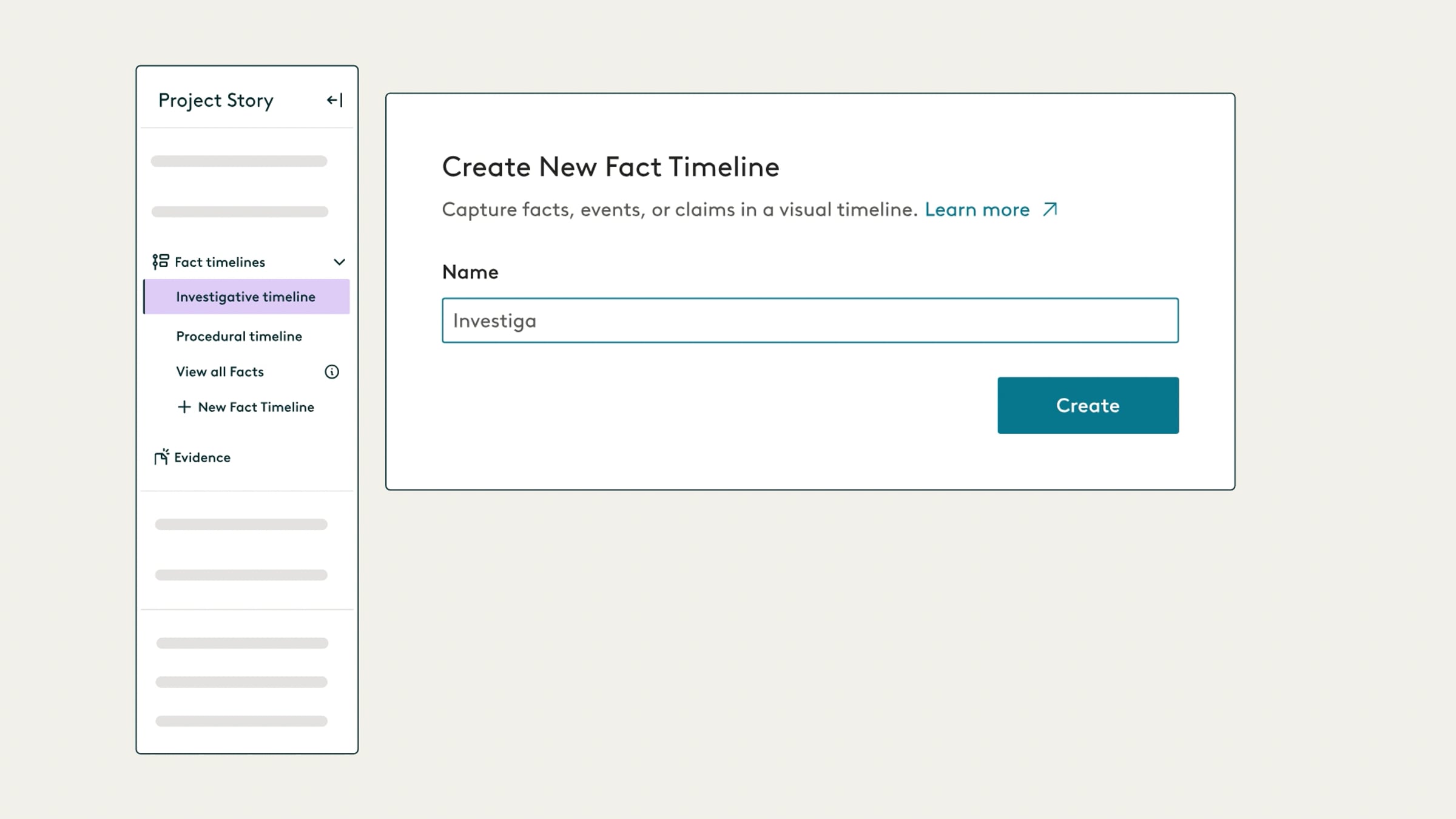Click the Project Story title
Viewport: 1456px width, 819px height.
point(216,101)
